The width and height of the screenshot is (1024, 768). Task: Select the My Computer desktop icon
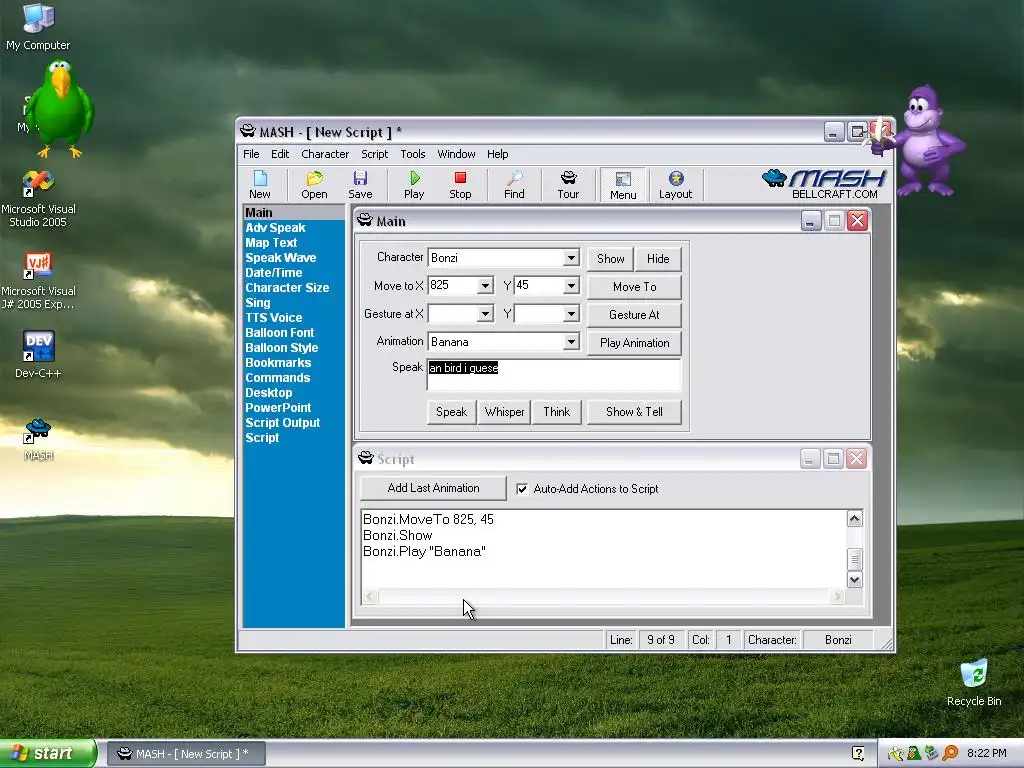38,26
